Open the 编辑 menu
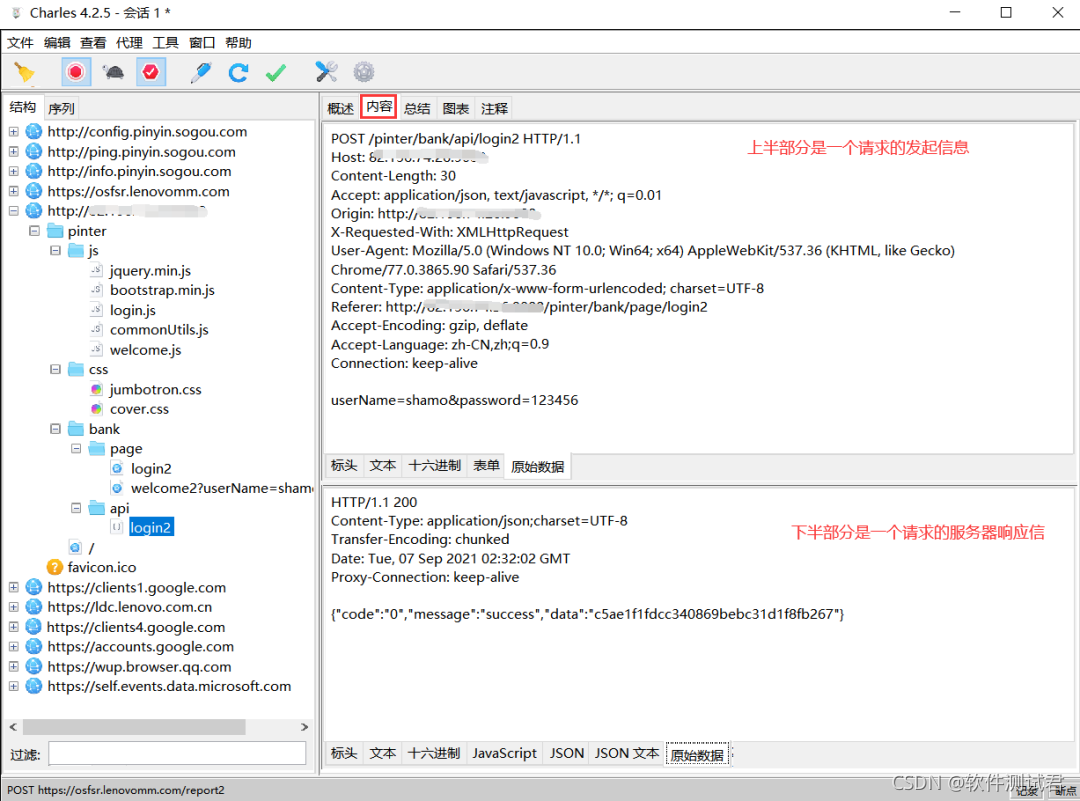This screenshot has height=801, width=1080. [x=57, y=43]
